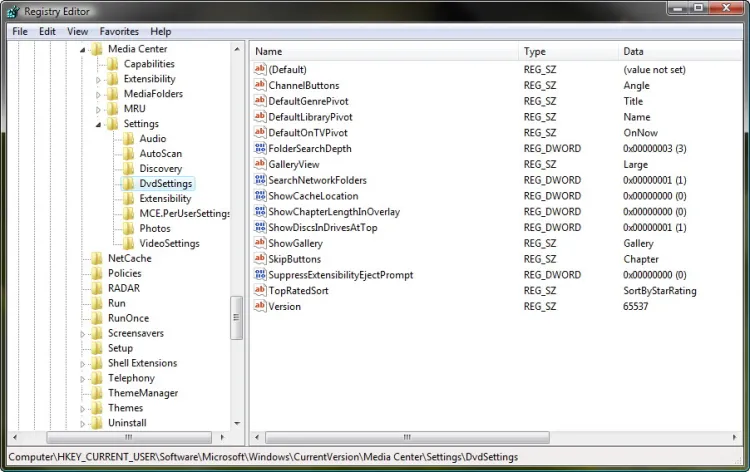Viewport: 750px width, 472px height.
Task: Sort values by the Name column header
Action: point(385,51)
